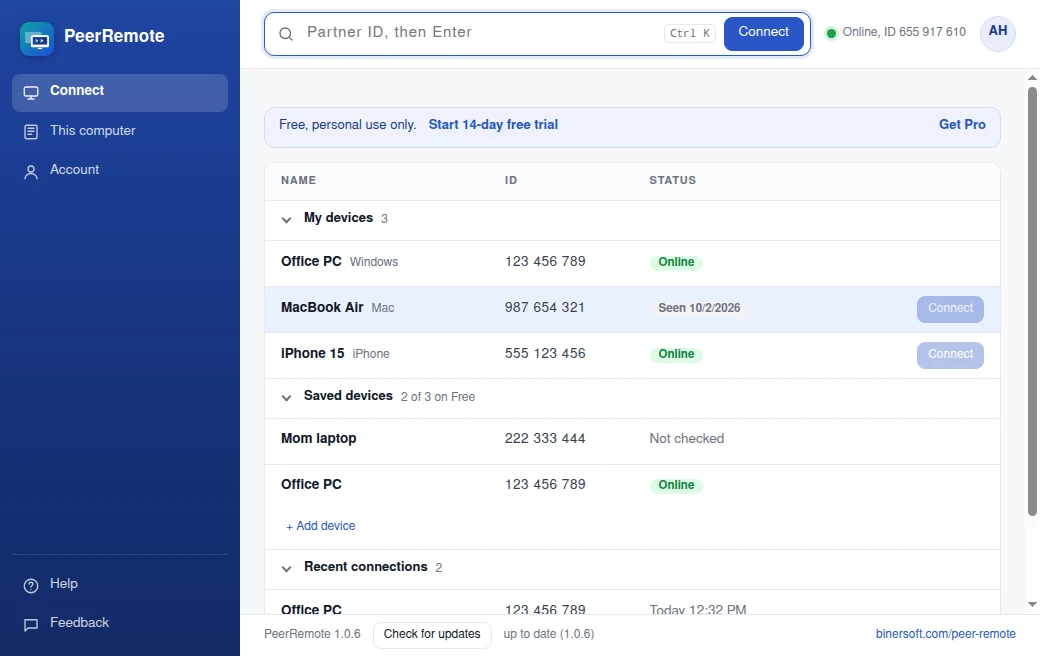Select Office PC Windows row in My devices
Viewport: 1040px width, 656px height.
632,263
